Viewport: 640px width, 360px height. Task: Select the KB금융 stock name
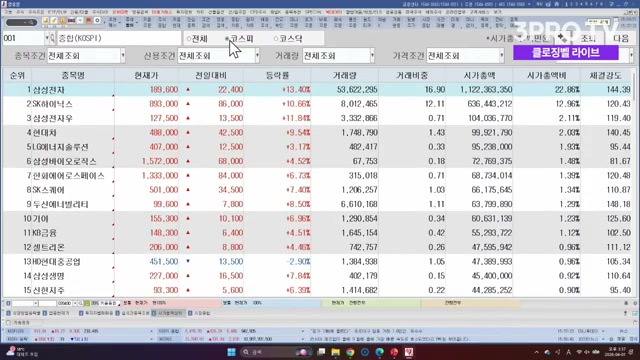pyautogui.click(x=44, y=233)
